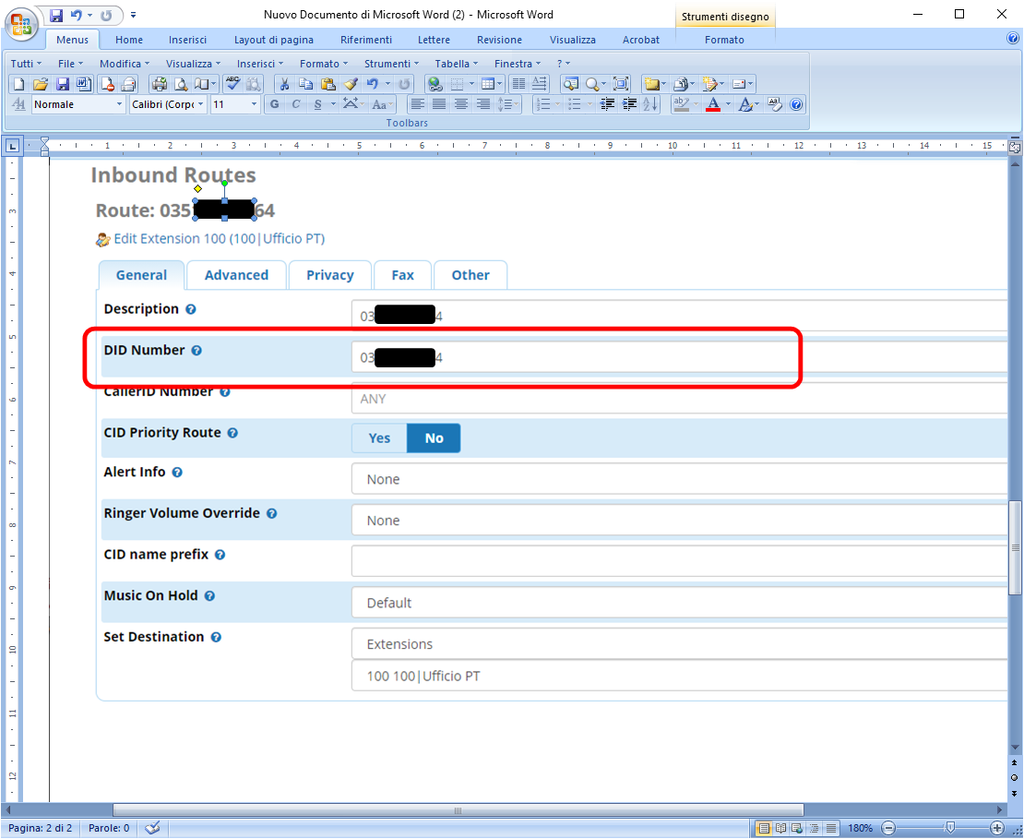Open the Revisione ribbon tab
Screen dimensions: 1024x839
click(x=499, y=40)
